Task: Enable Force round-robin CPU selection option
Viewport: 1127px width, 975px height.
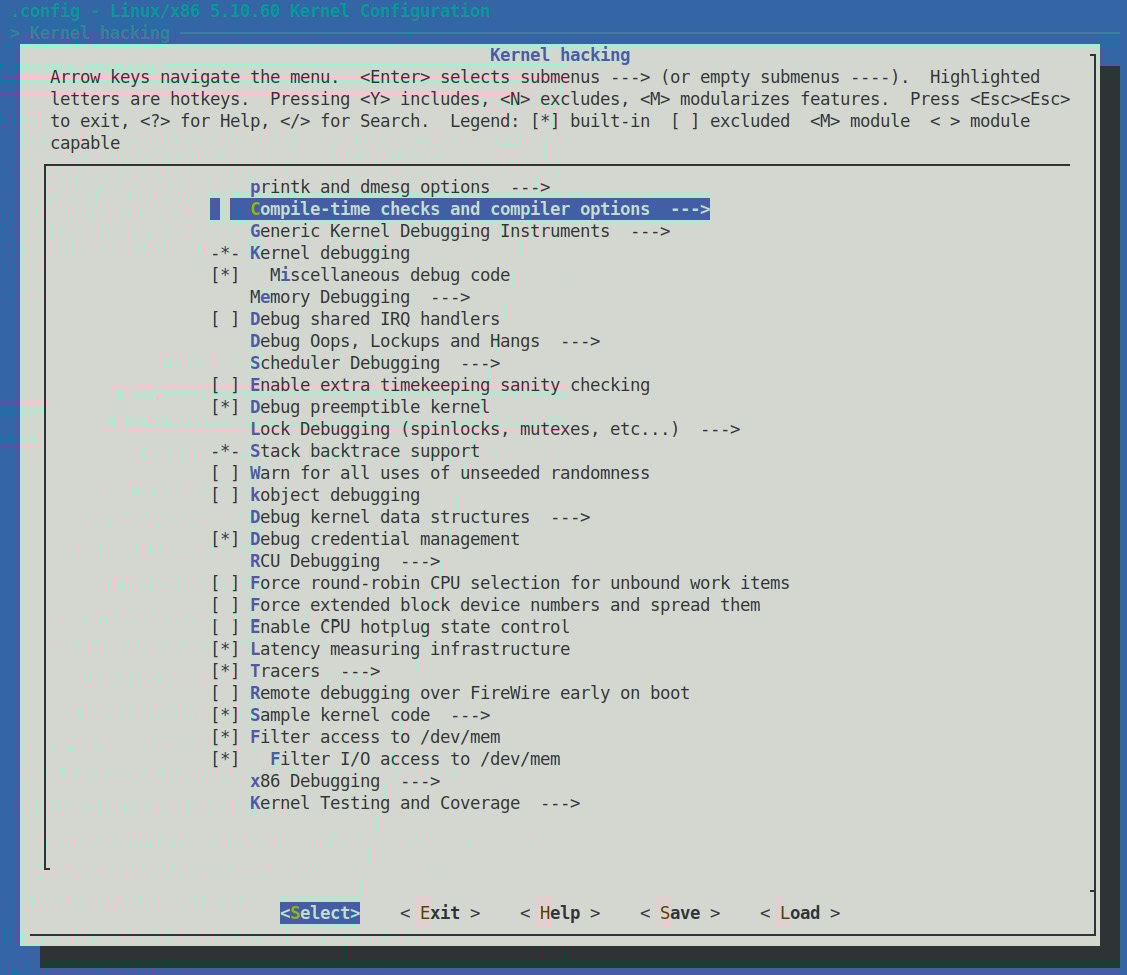Action: click(x=225, y=583)
